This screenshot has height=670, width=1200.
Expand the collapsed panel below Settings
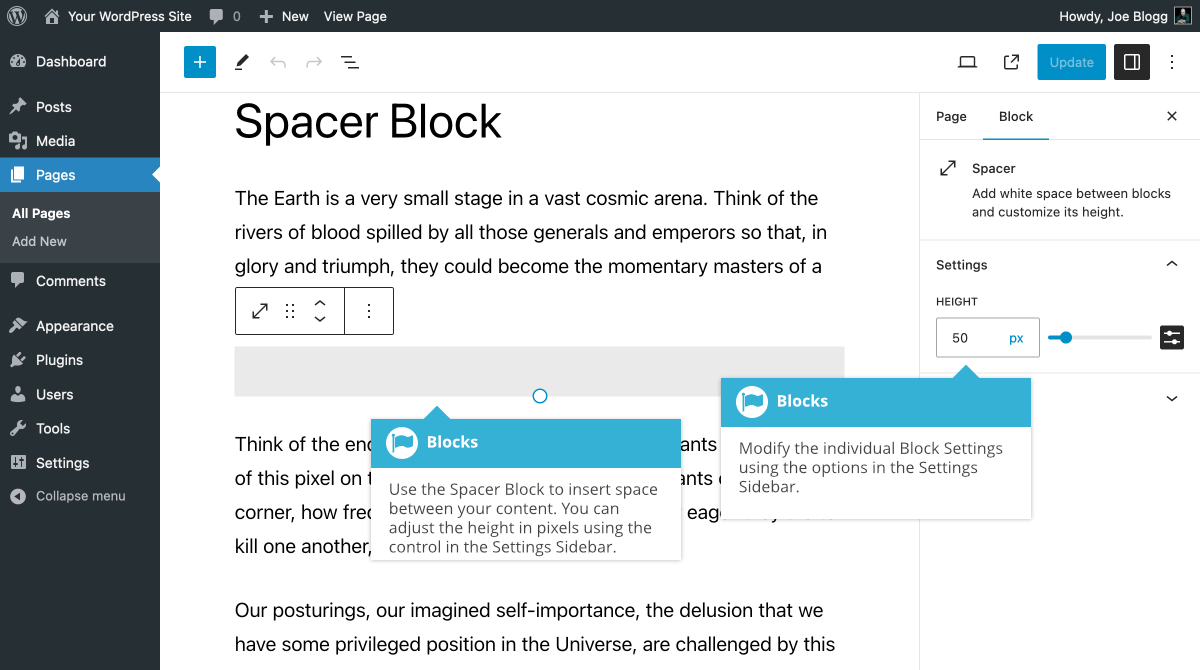coord(1172,398)
